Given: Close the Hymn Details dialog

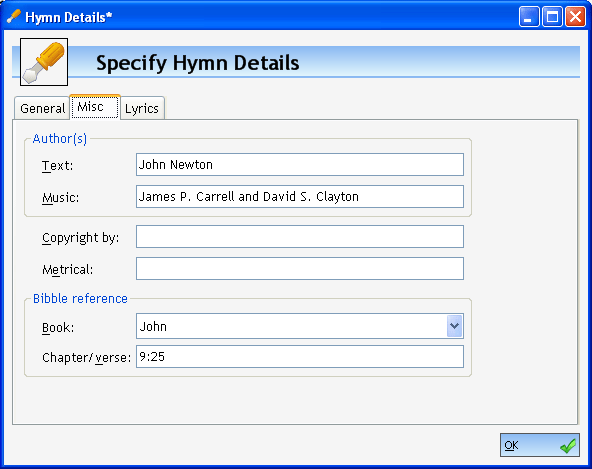Looking at the screenshot, I should [x=575, y=17].
